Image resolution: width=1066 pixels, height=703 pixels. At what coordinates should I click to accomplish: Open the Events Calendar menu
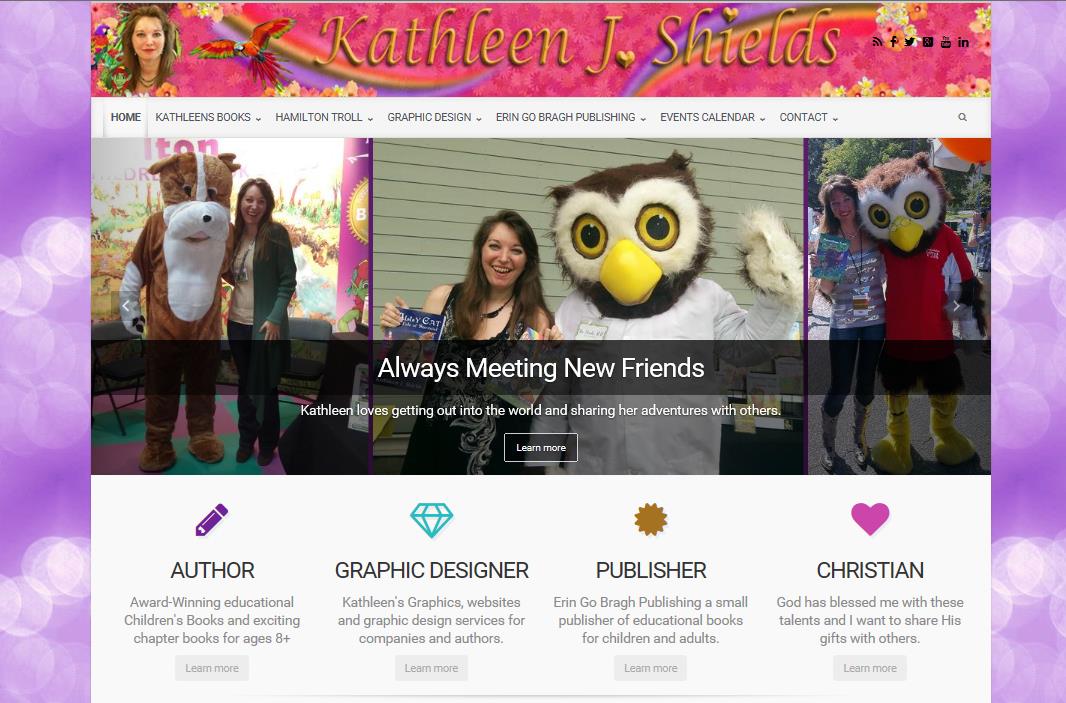712,117
